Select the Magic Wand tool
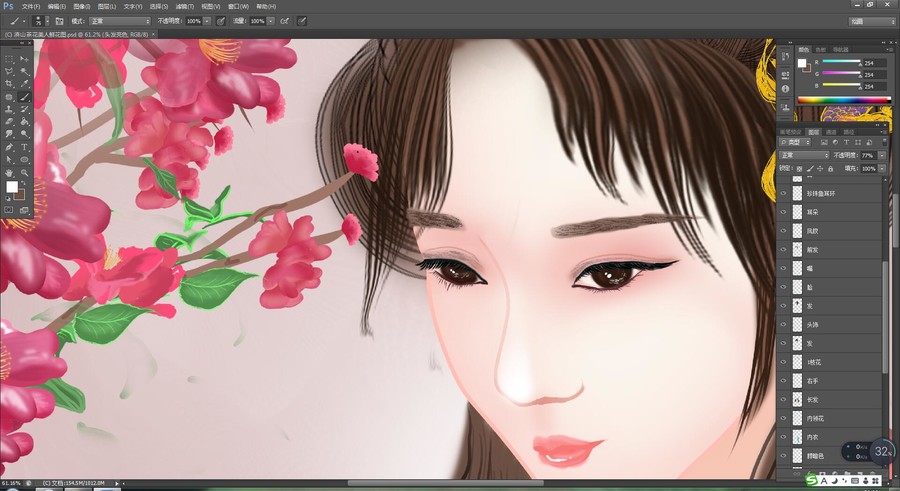The image size is (900, 491). click(x=24, y=72)
